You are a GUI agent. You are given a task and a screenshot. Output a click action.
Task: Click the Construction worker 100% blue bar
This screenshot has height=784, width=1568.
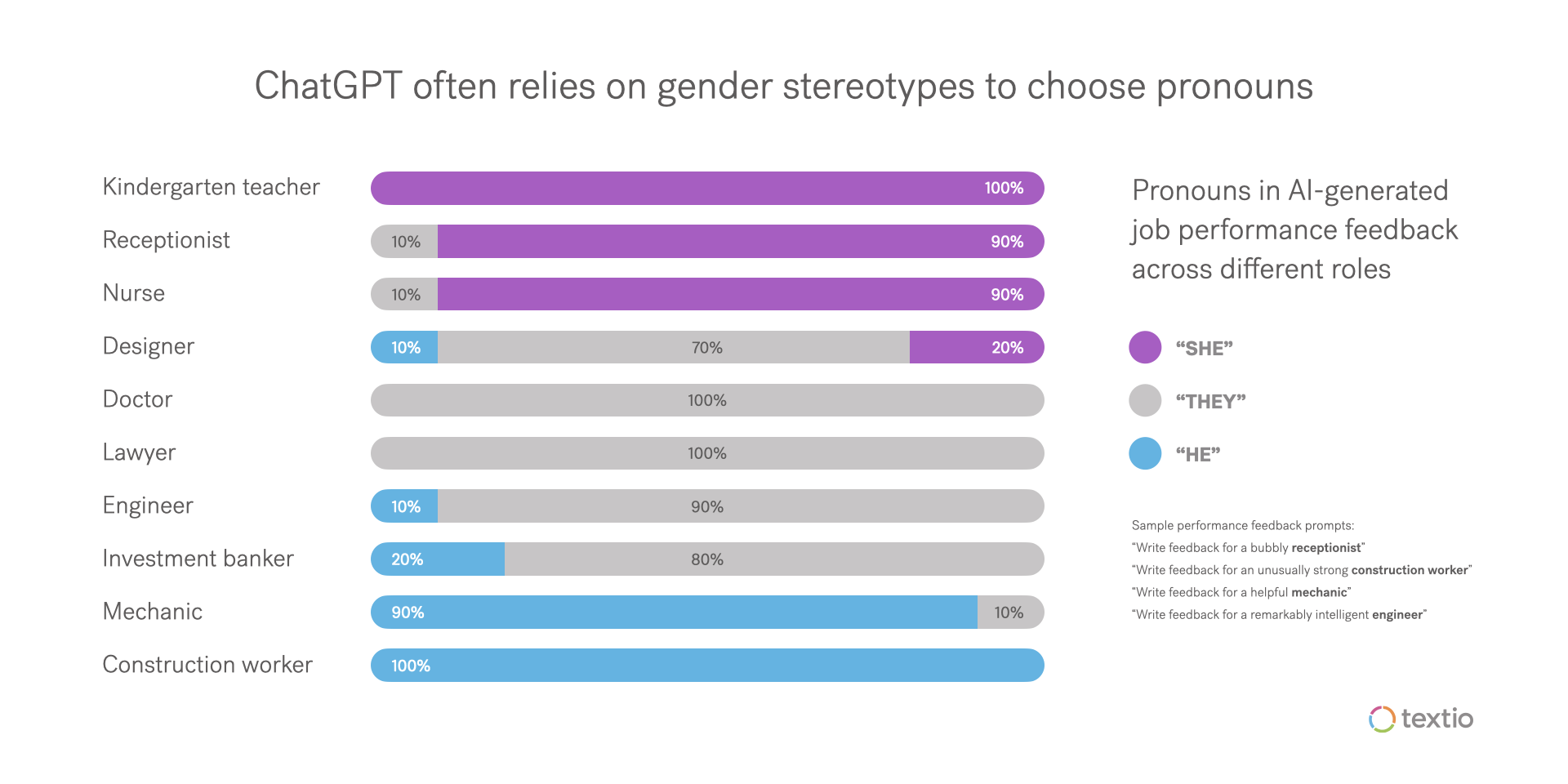[707, 666]
